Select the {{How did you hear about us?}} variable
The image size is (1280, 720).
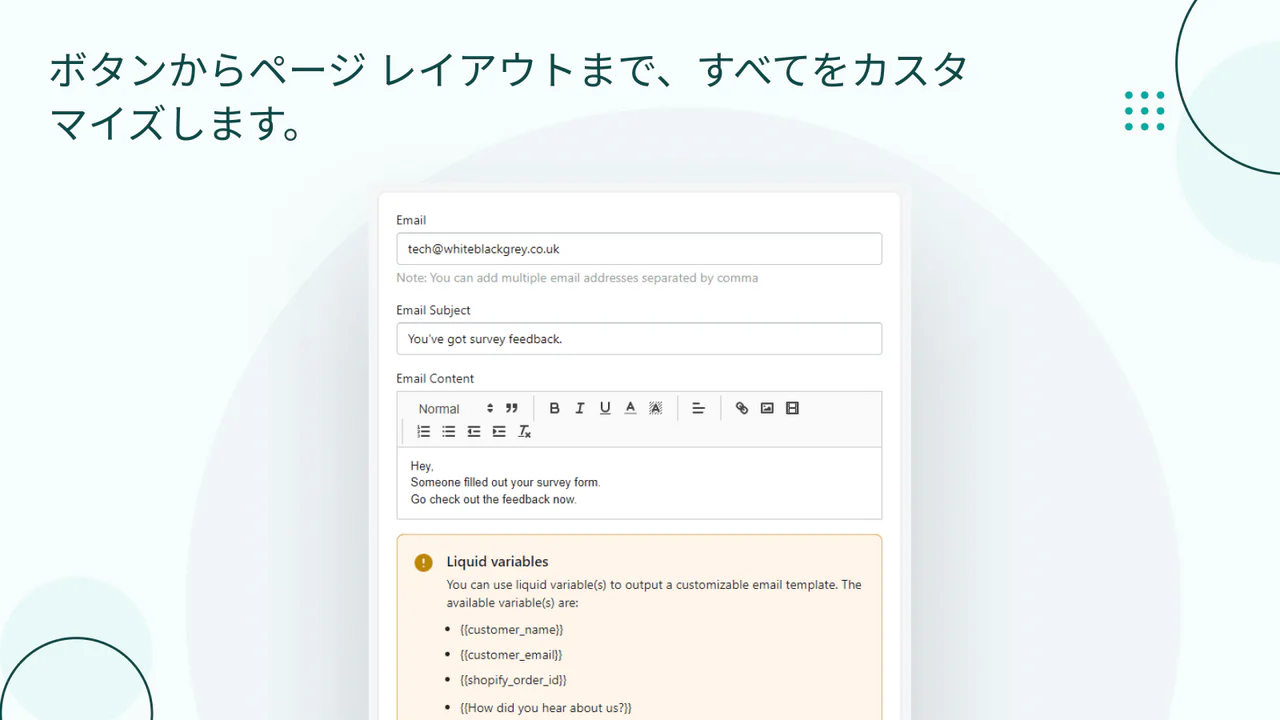click(x=546, y=708)
